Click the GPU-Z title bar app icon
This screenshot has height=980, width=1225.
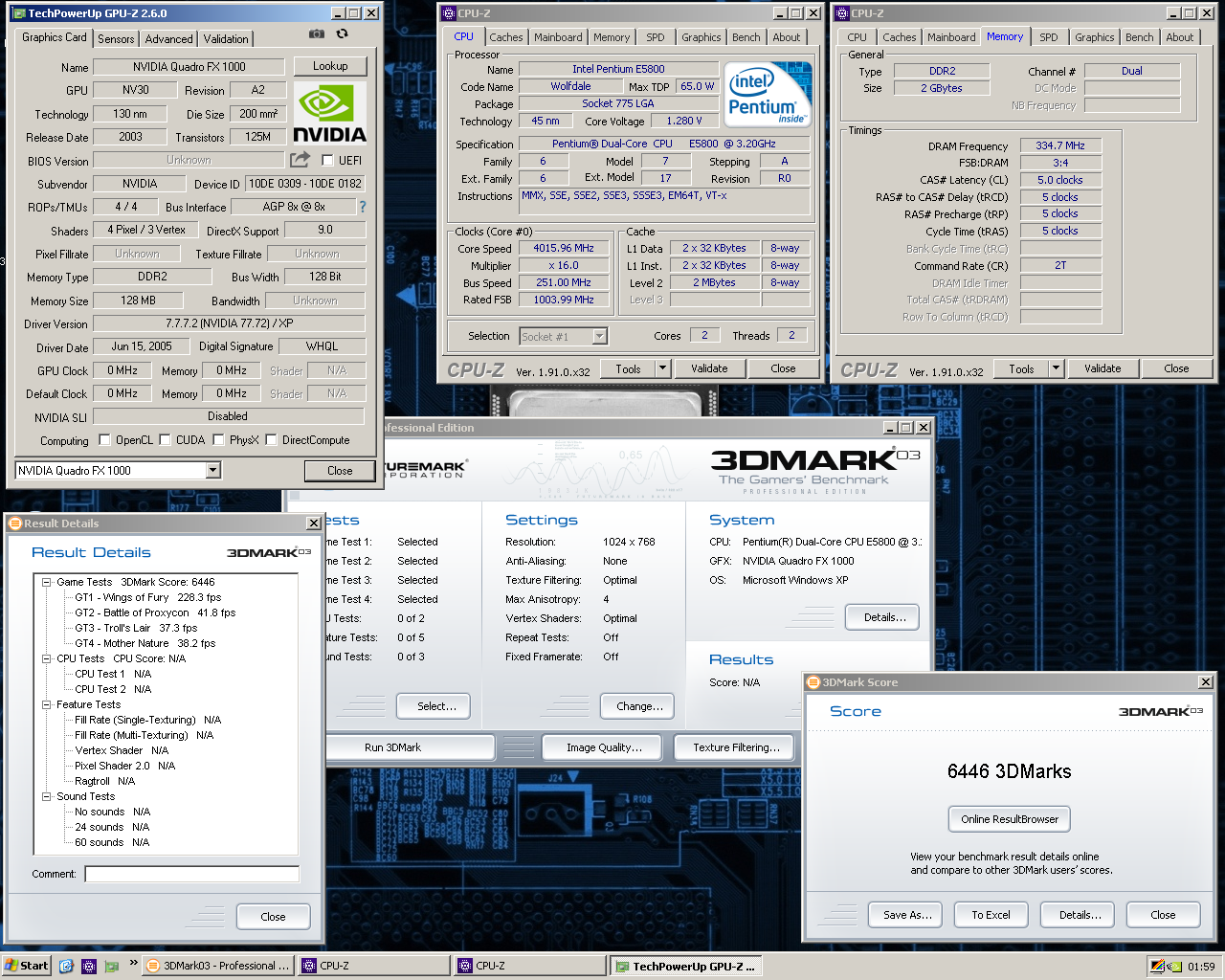pos(18,13)
